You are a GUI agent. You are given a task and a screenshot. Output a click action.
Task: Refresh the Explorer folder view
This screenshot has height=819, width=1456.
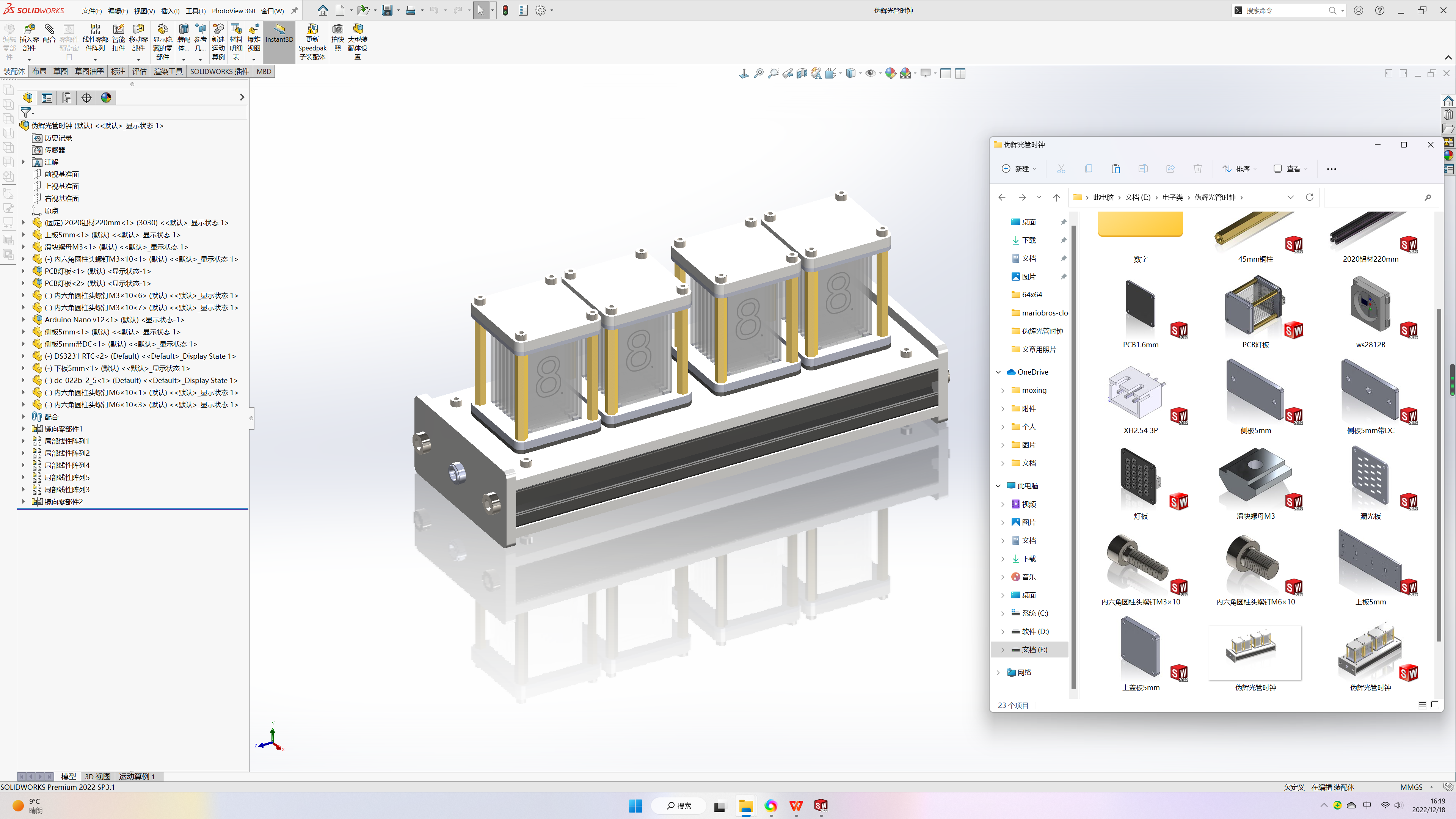(1309, 197)
